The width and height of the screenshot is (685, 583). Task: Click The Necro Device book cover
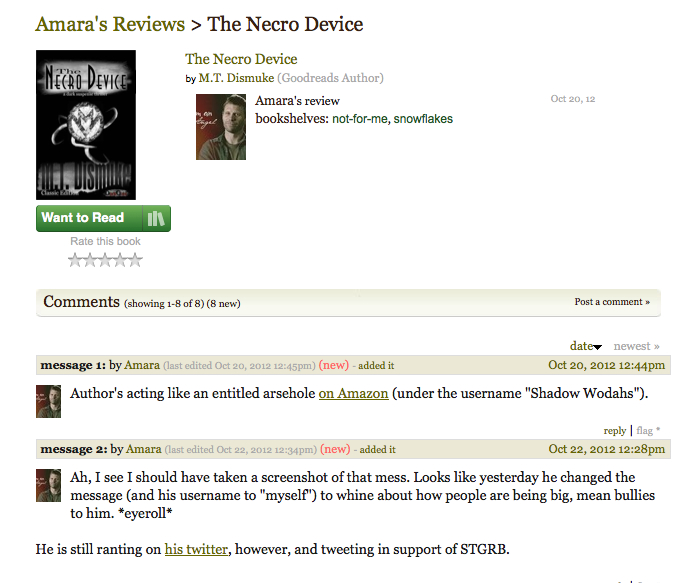[x=86, y=125]
